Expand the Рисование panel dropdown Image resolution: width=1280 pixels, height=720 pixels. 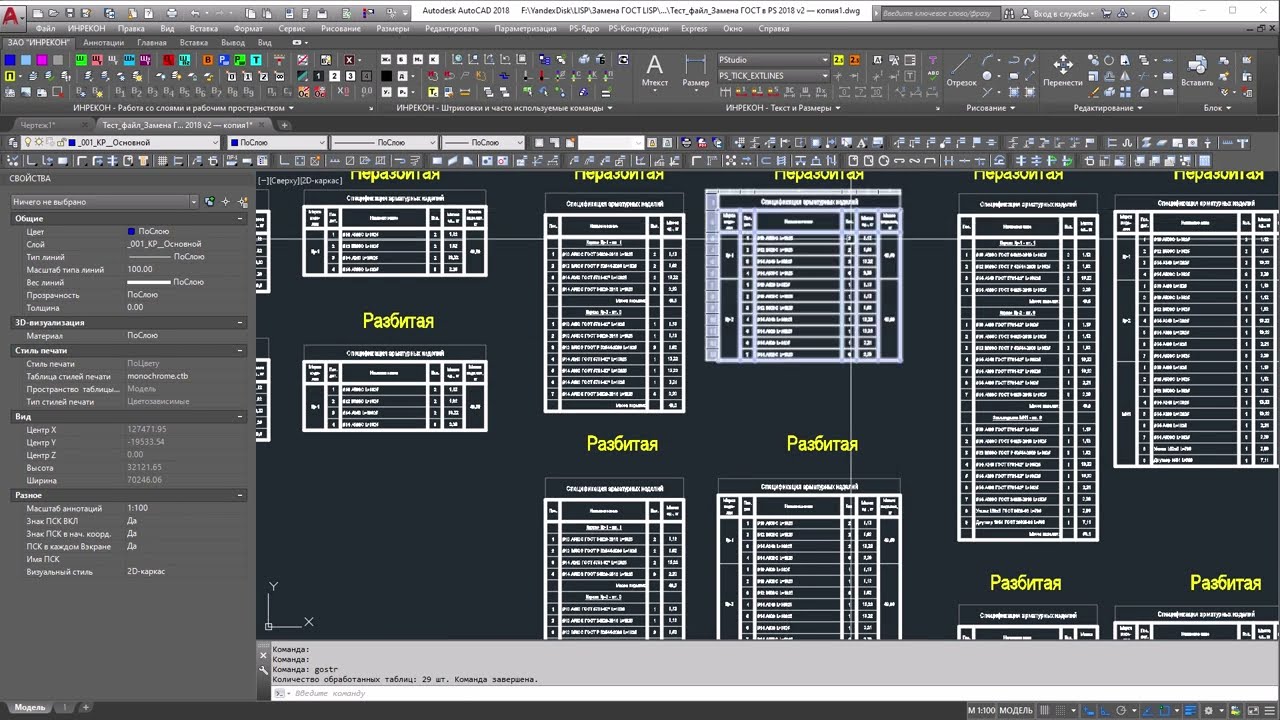[990, 108]
